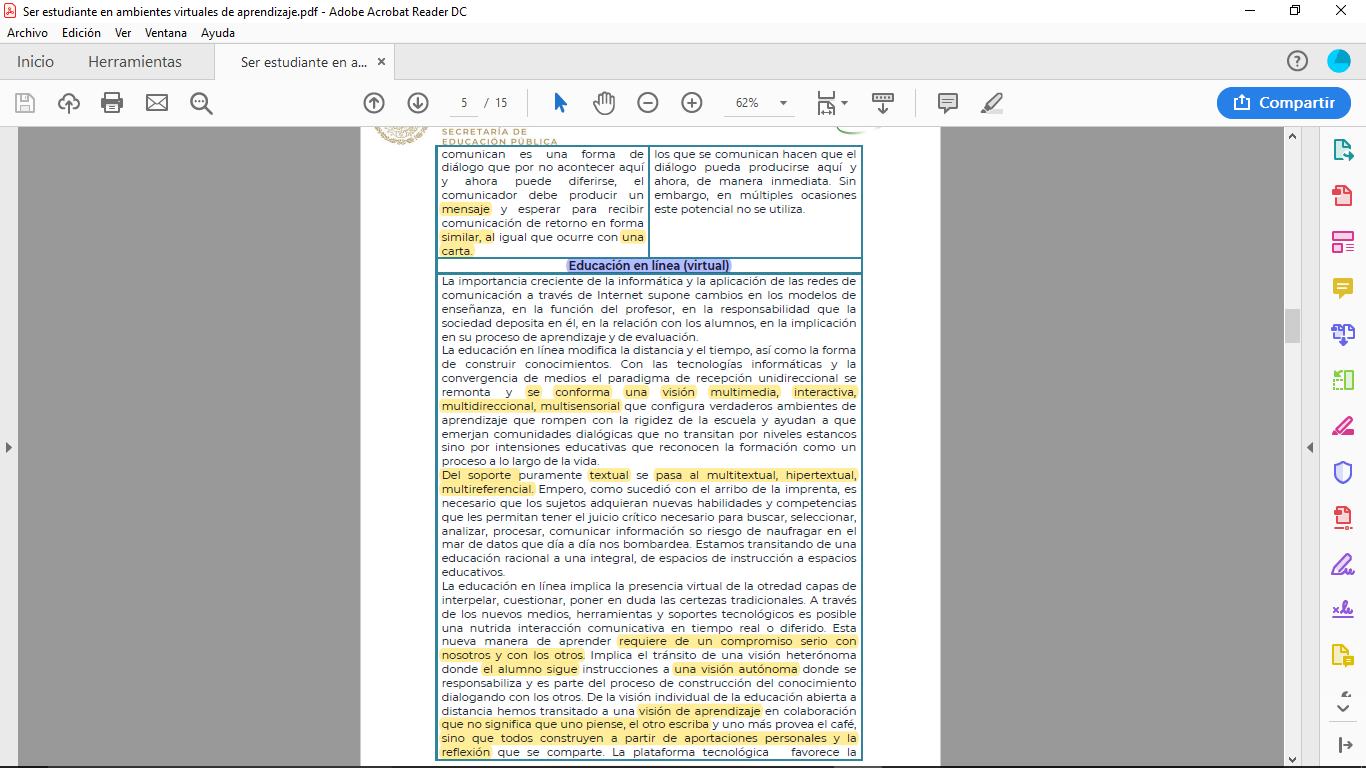The image size is (1366, 768).
Task: Click the Compartir button
Action: point(1284,103)
